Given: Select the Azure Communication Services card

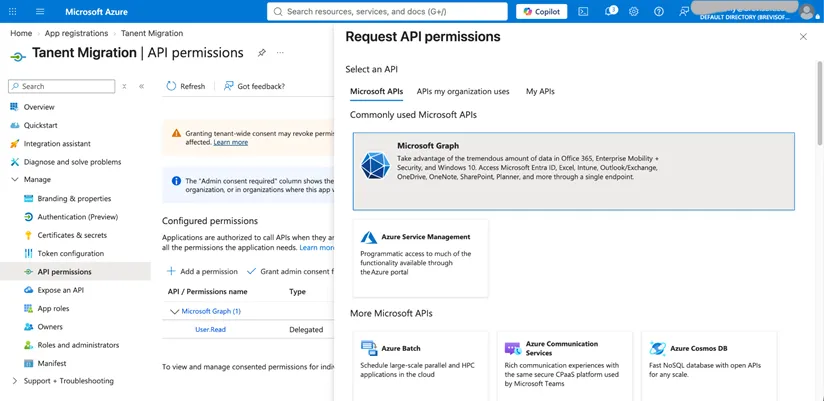Looking at the screenshot, I should (x=565, y=366).
